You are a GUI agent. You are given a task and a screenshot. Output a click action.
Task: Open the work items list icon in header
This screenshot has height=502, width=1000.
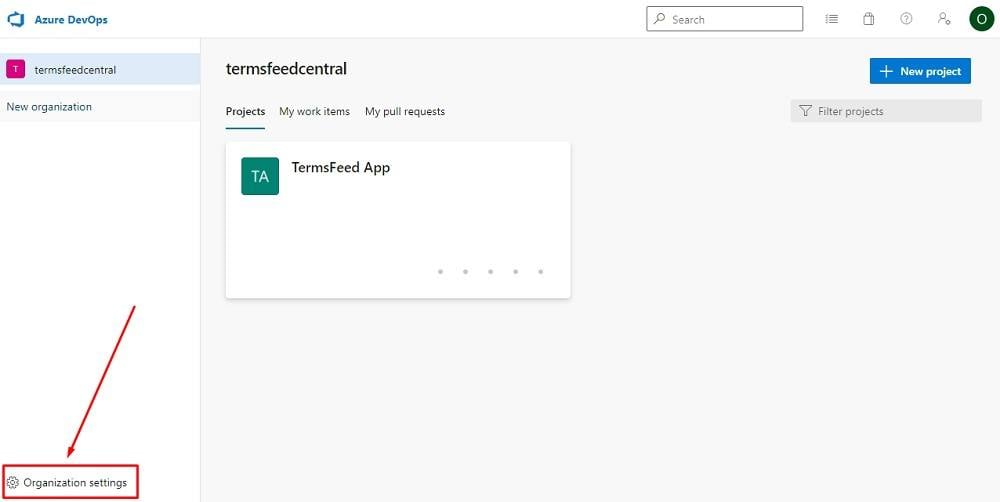click(832, 19)
